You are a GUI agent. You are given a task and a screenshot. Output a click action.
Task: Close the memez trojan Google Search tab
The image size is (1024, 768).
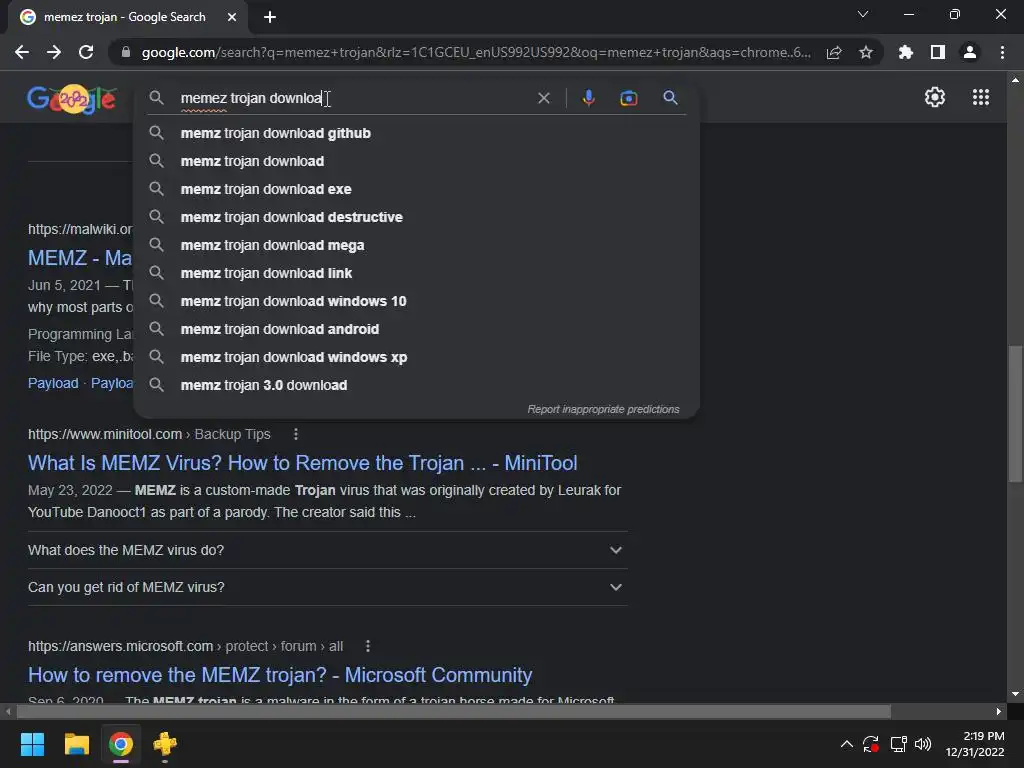click(232, 17)
